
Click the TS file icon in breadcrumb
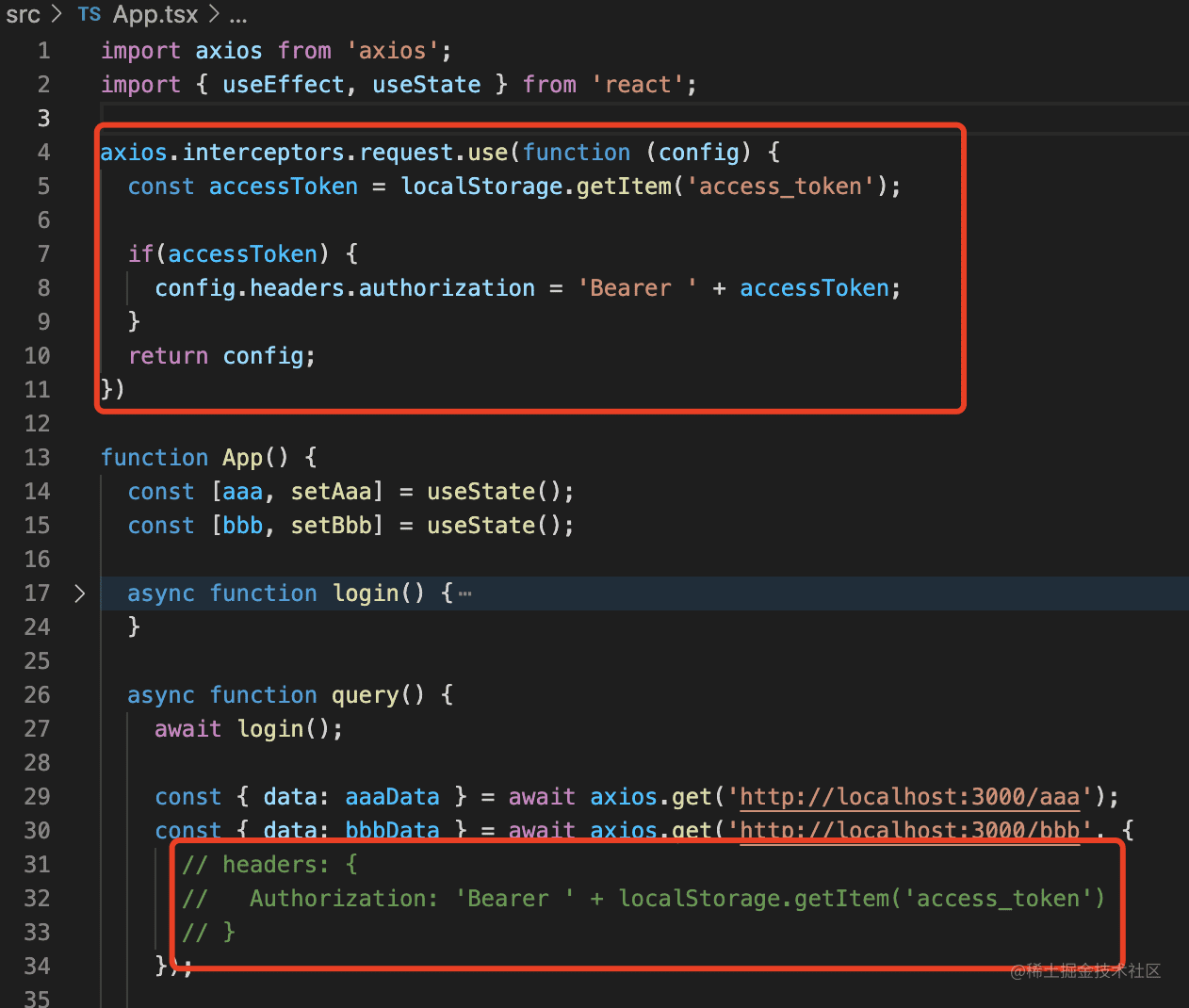click(90, 15)
